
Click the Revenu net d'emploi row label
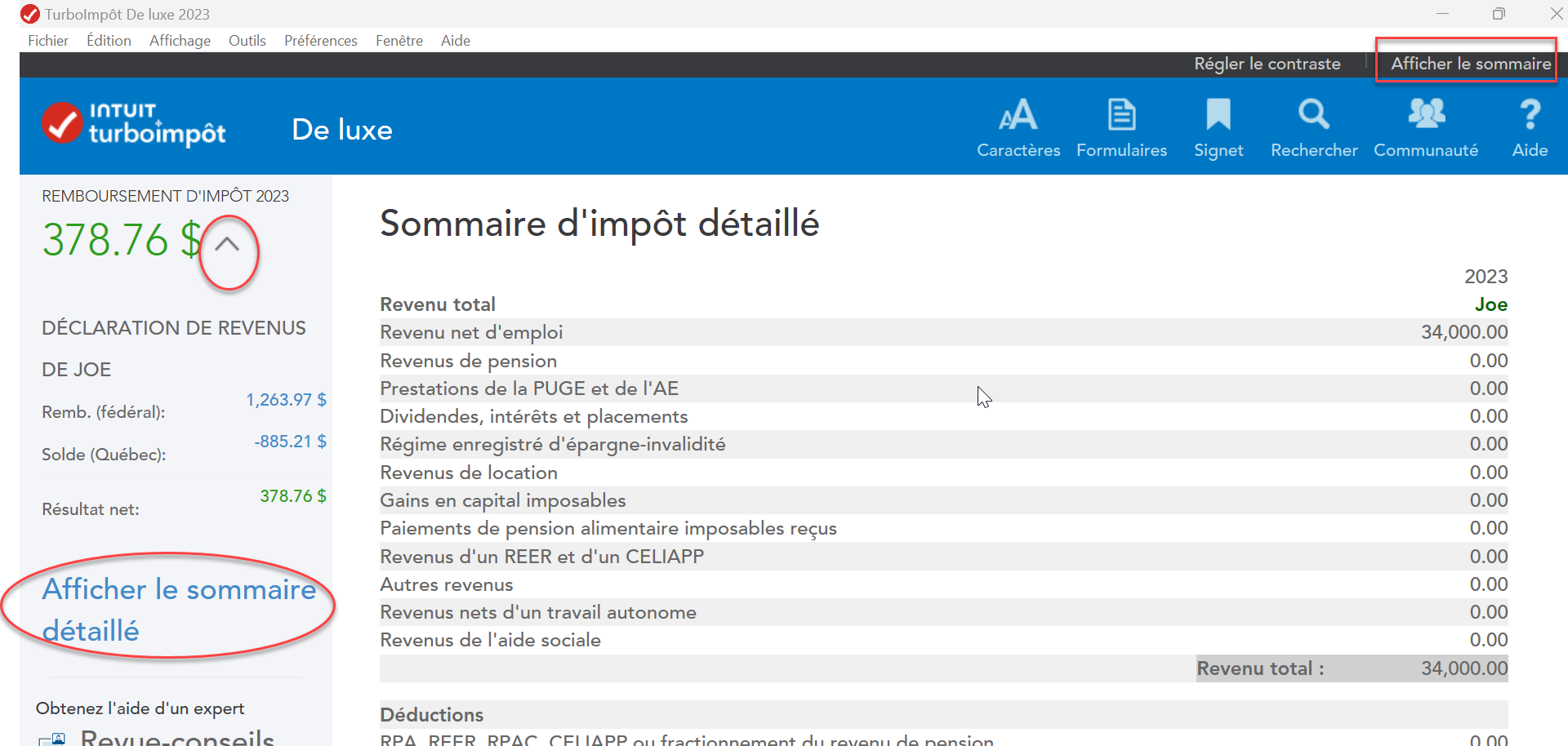pyautogui.click(x=471, y=332)
